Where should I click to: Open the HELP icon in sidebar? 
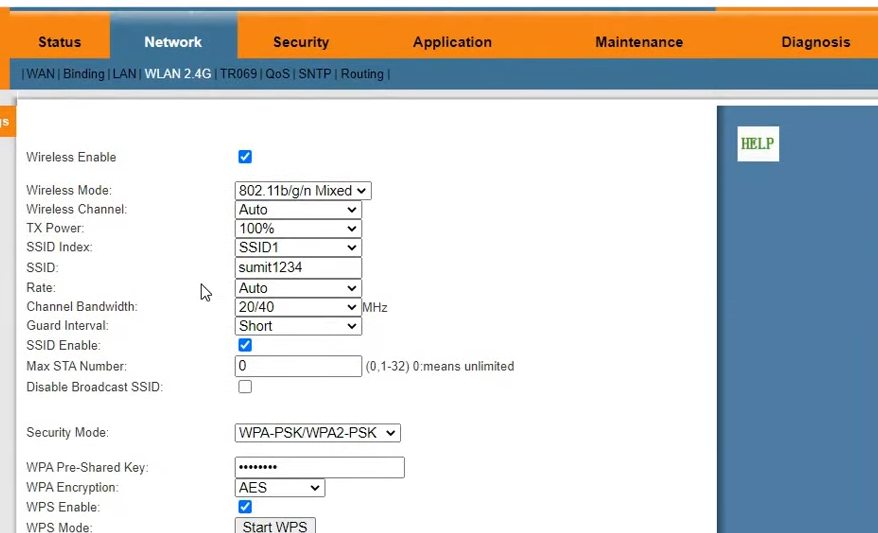757,144
